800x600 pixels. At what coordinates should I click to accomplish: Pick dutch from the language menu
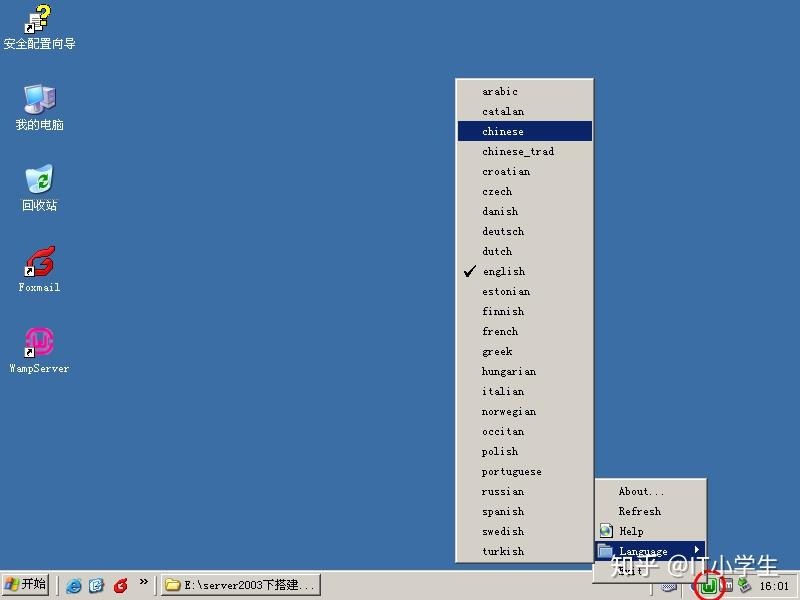coord(524,251)
